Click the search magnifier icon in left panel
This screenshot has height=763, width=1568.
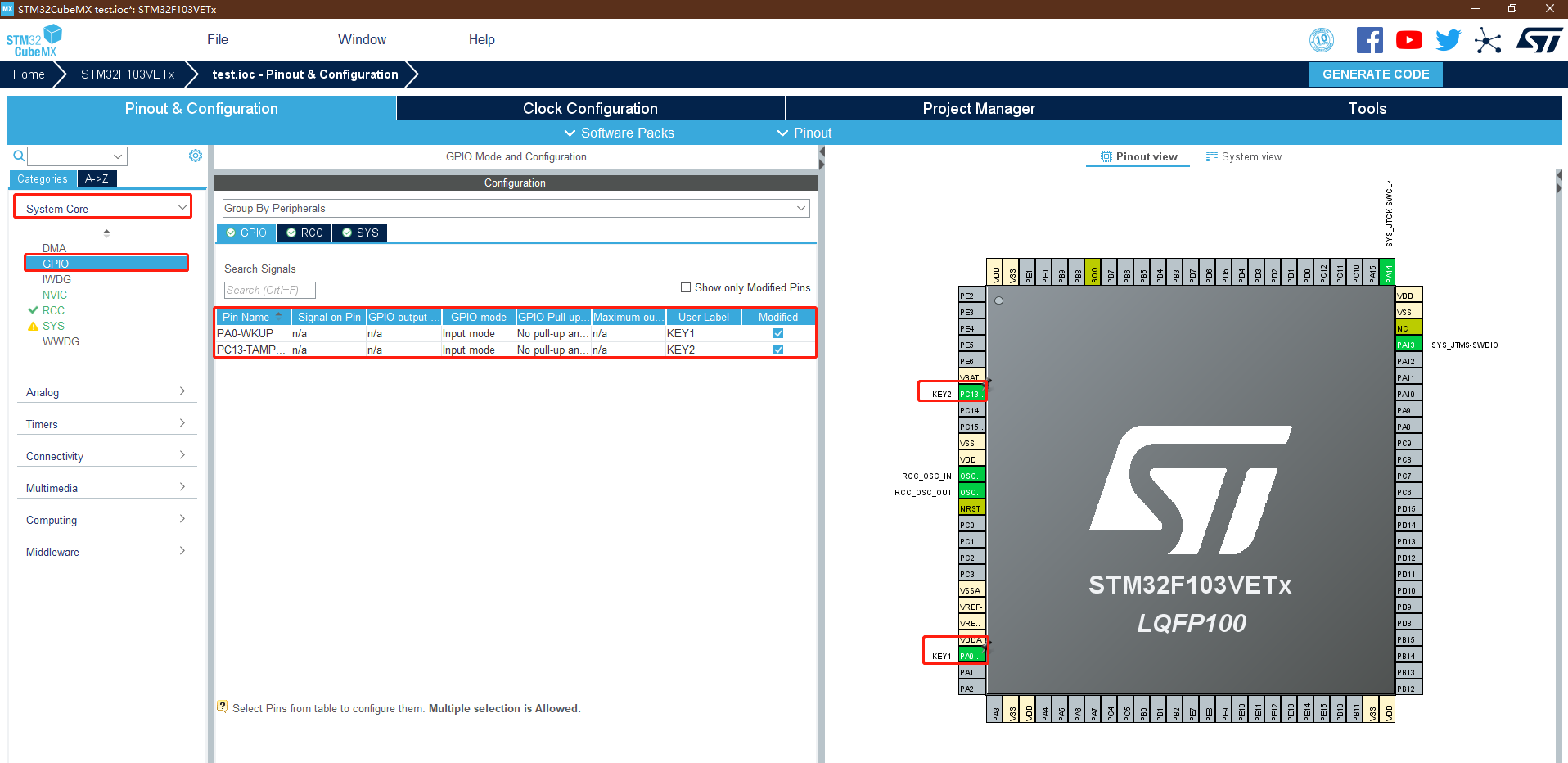(18, 155)
